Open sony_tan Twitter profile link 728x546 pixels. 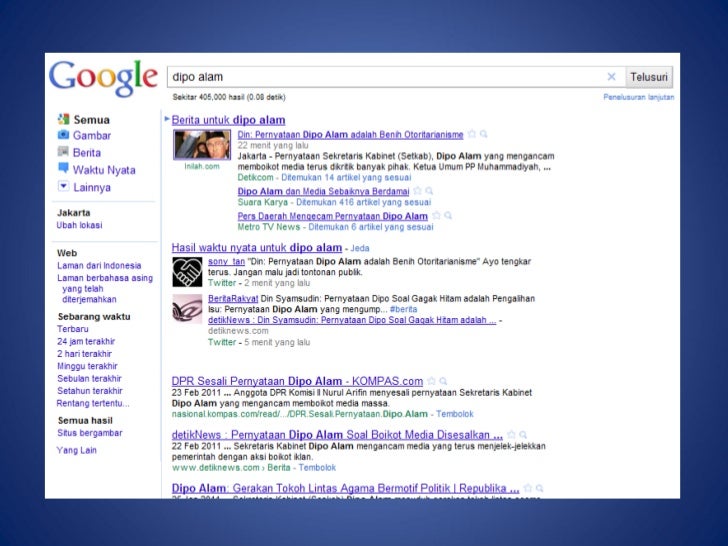(x=226, y=261)
